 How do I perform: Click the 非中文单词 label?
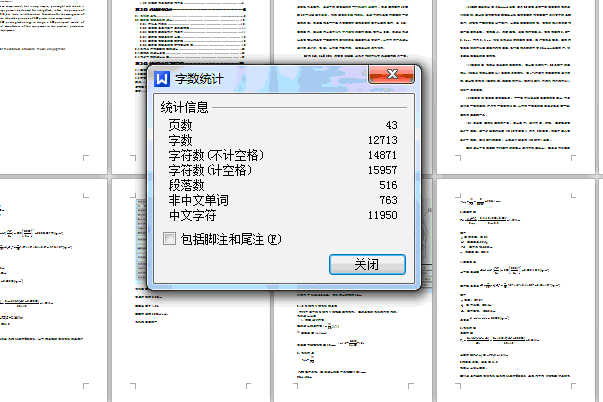[198, 200]
